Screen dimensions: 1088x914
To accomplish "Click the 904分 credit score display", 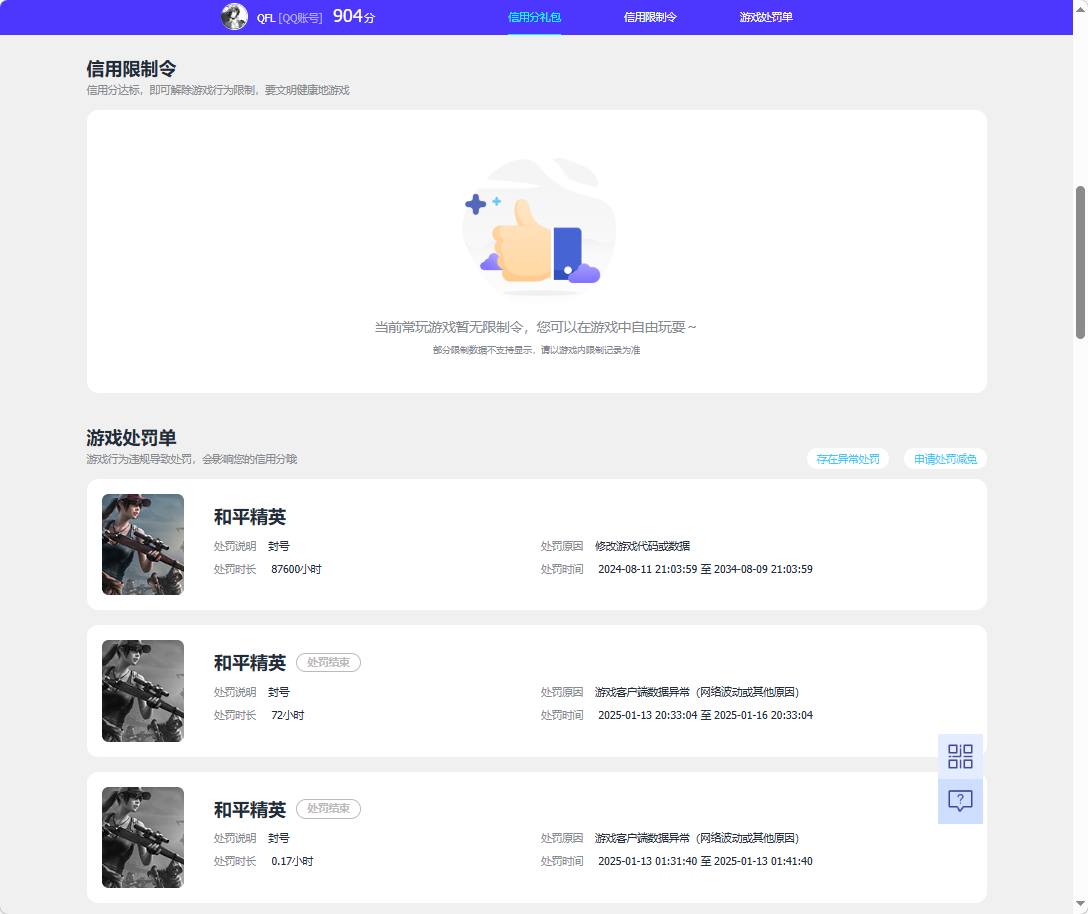I will 352,17.
